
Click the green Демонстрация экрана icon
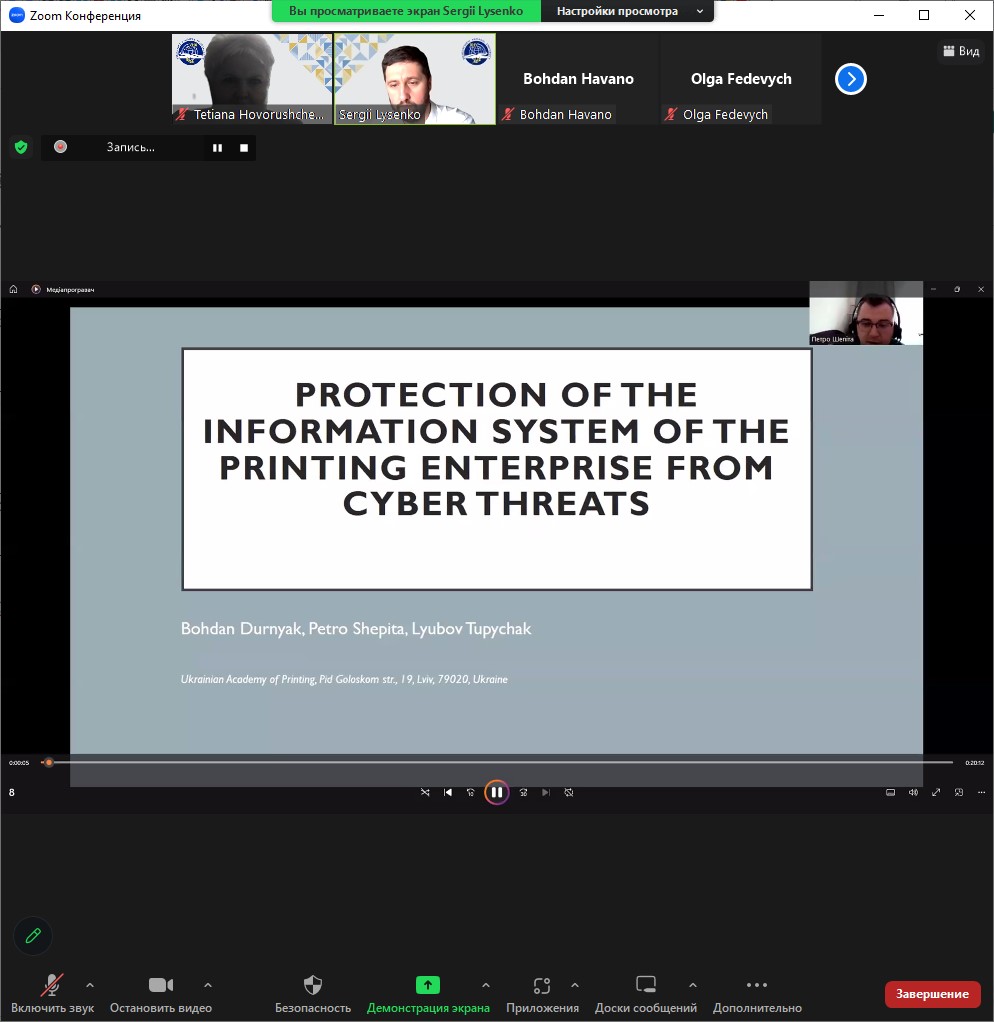tap(428, 986)
